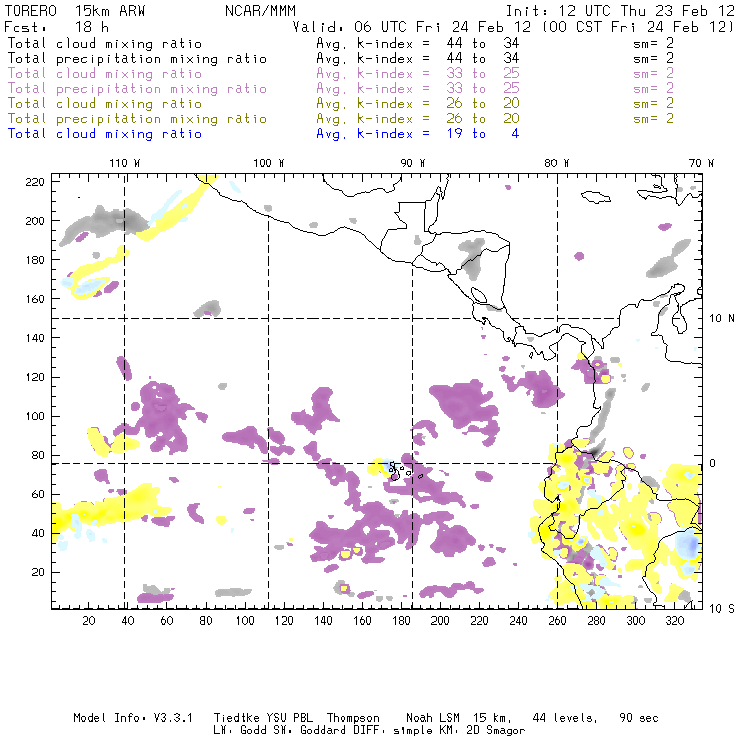Select horizontal axis tick label '240'
Image resolution: width=740 pixels, height=740 pixels.
tap(518, 621)
